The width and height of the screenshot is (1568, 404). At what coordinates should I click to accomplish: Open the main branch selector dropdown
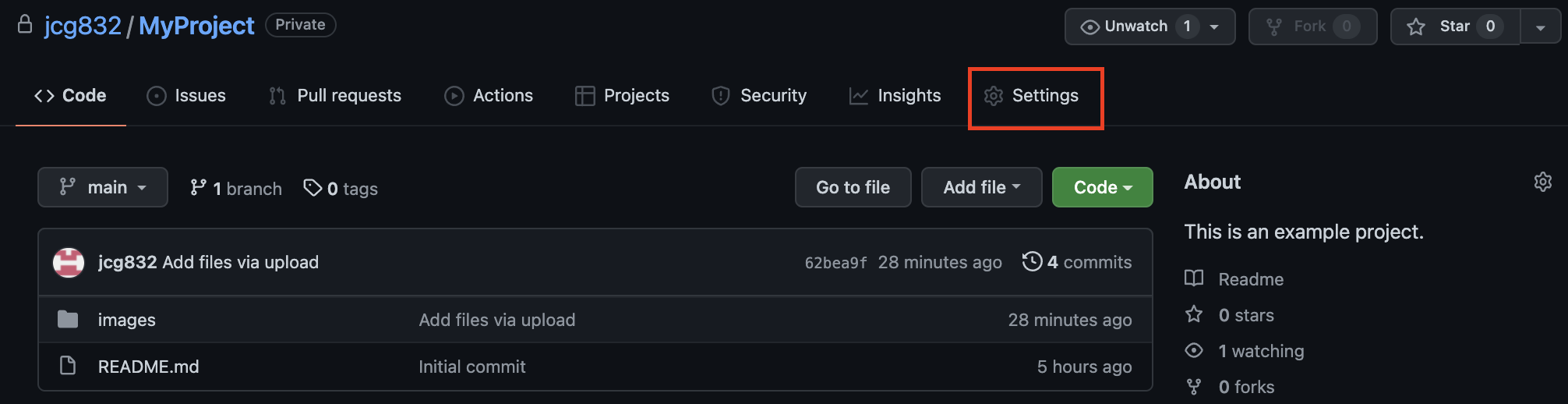(x=103, y=187)
